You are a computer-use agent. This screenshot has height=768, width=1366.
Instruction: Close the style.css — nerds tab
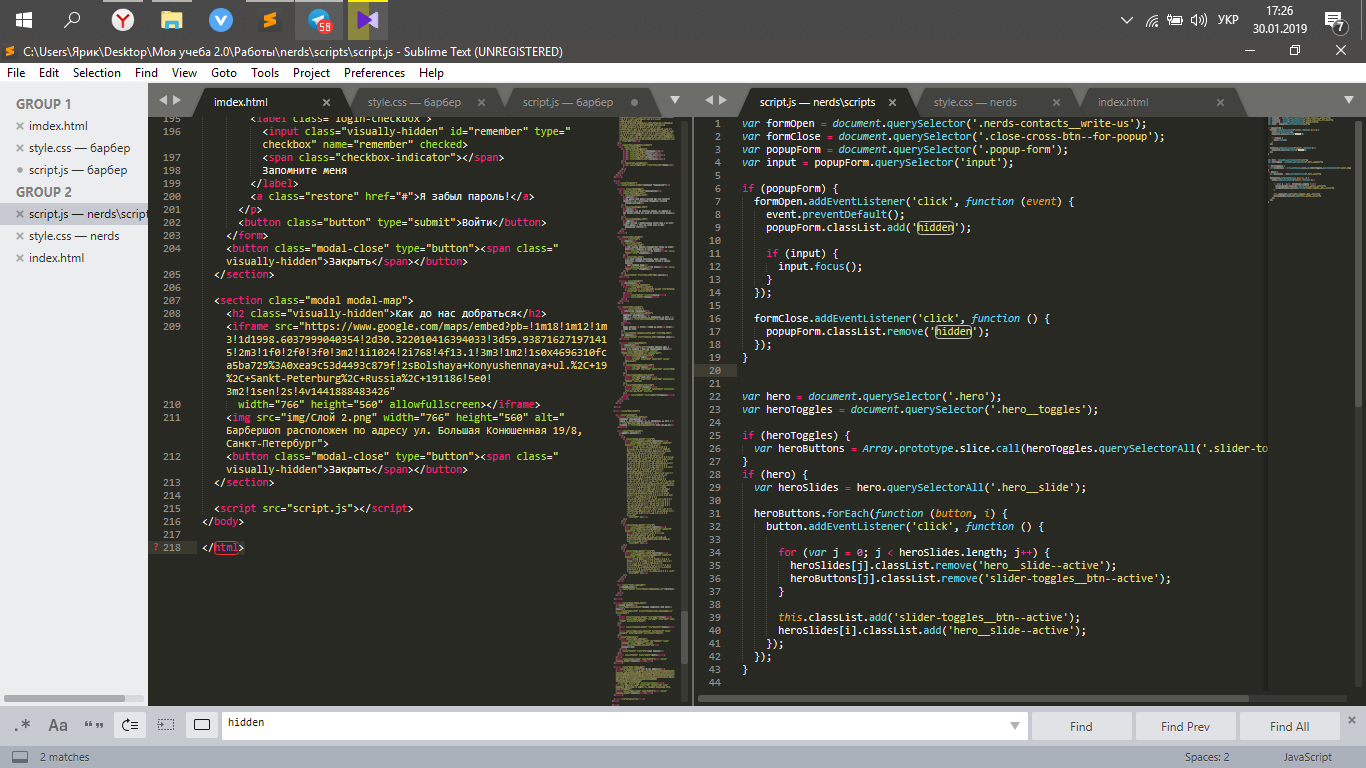point(1056,102)
